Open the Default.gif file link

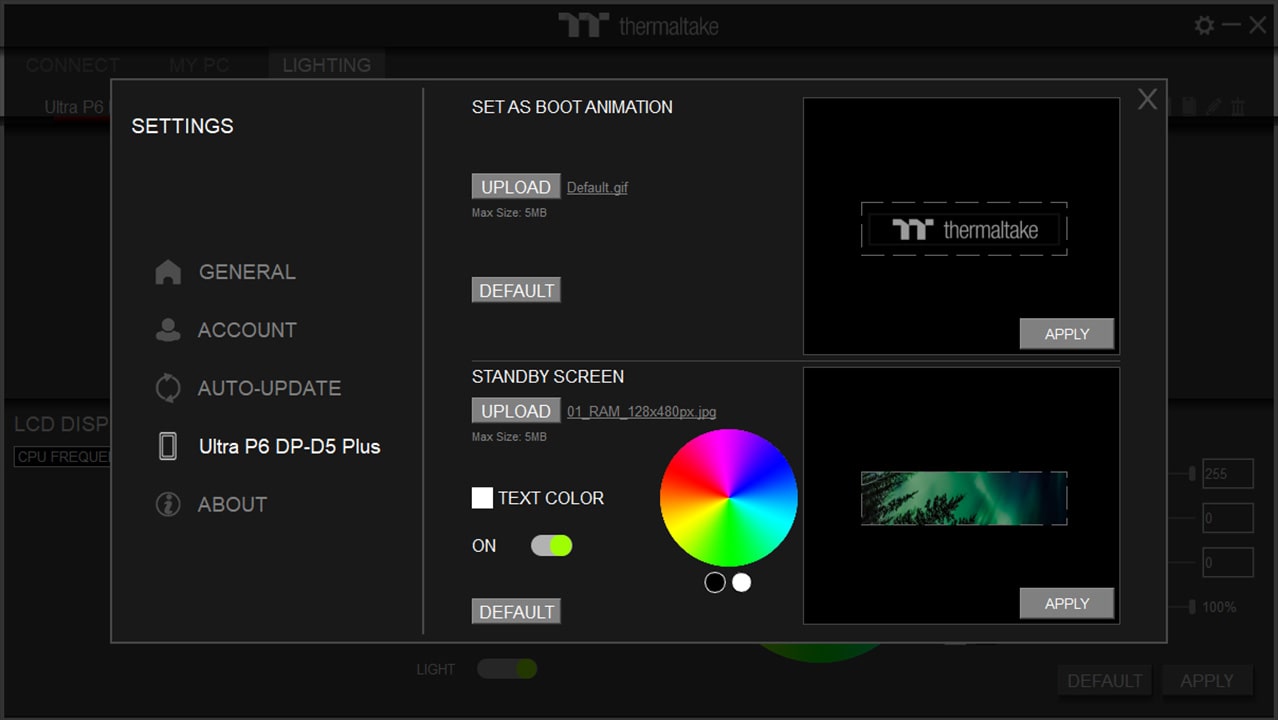(598, 187)
